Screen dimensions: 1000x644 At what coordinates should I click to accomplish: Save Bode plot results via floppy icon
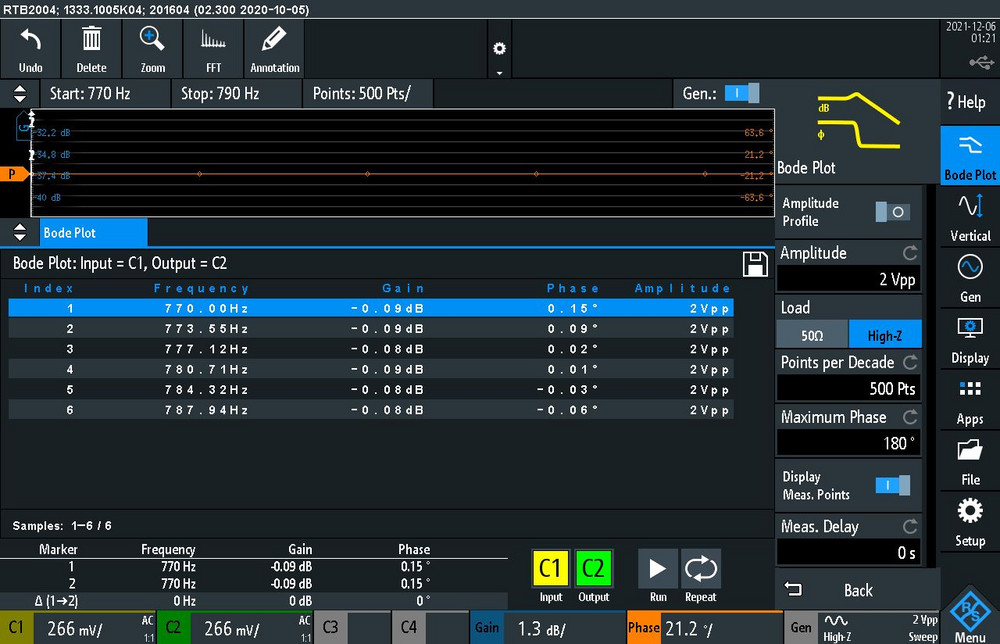(x=755, y=263)
